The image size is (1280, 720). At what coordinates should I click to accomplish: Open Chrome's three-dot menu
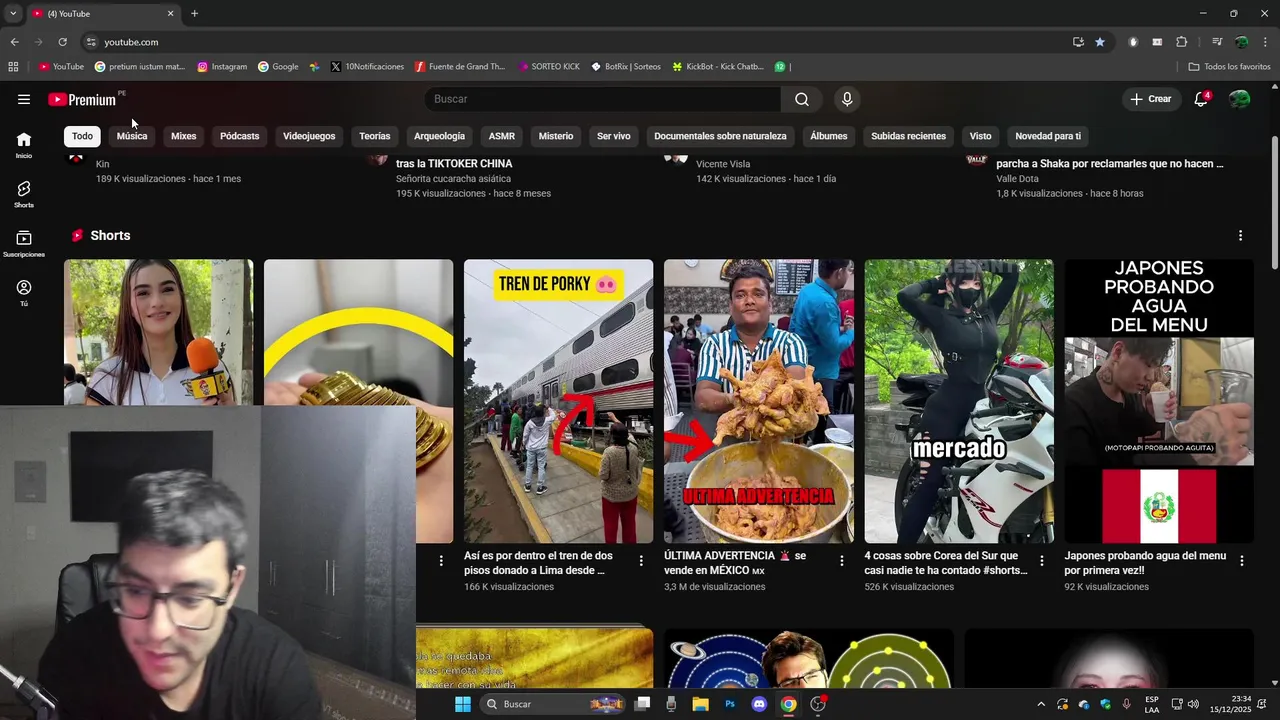point(1265,42)
